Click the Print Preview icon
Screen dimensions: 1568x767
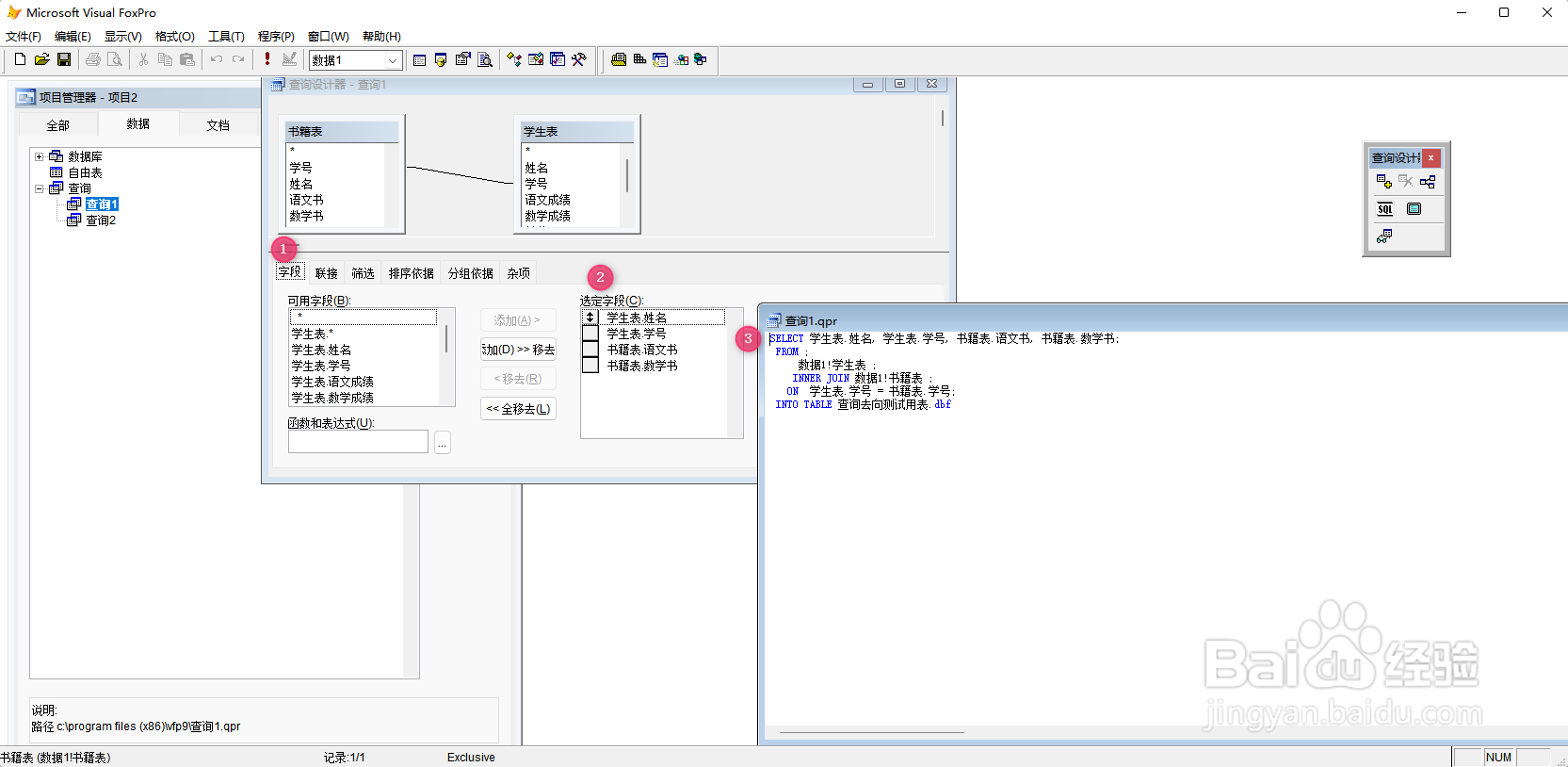[x=115, y=59]
